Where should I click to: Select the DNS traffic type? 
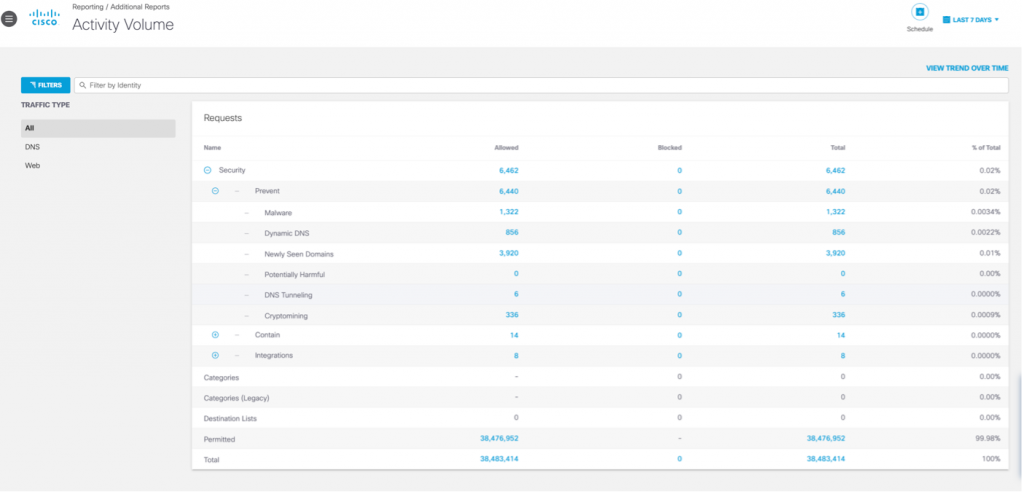pos(33,147)
